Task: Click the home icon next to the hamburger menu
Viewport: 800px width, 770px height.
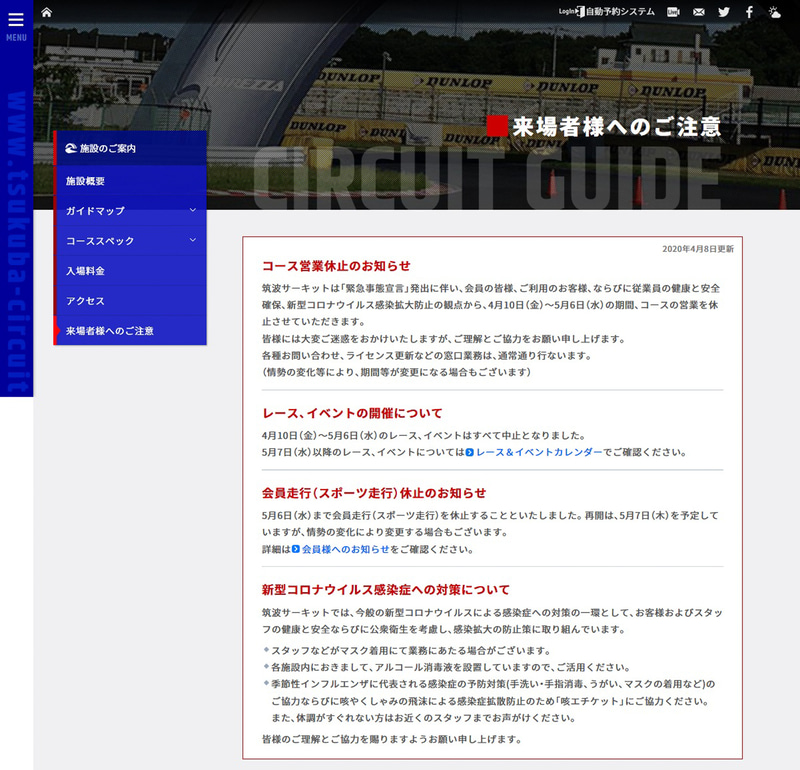Action: click(44, 12)
